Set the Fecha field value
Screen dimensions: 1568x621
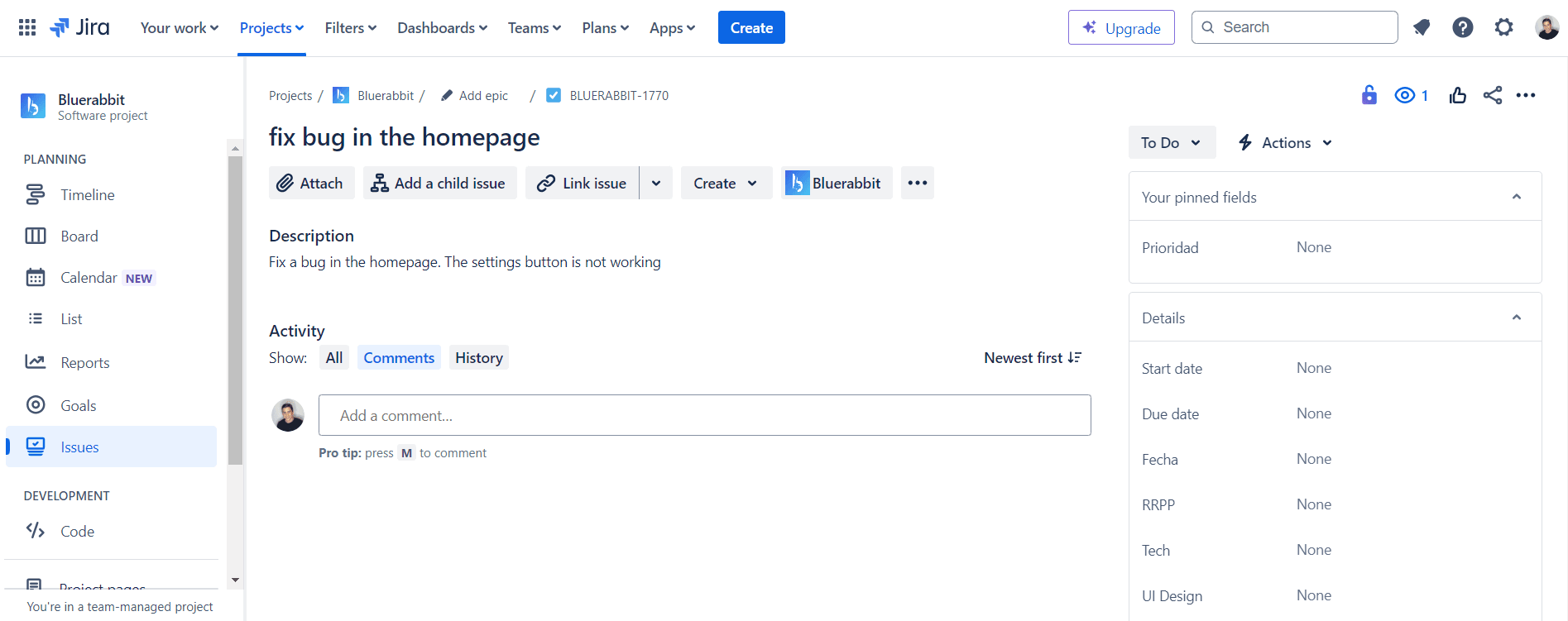click(x=1314, y=459)
